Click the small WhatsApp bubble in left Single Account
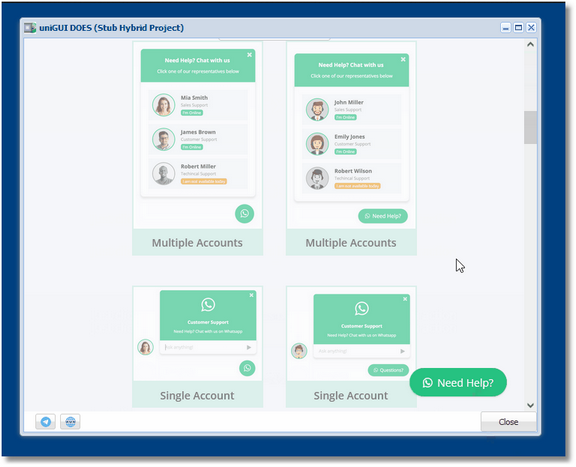 (247, 368)
